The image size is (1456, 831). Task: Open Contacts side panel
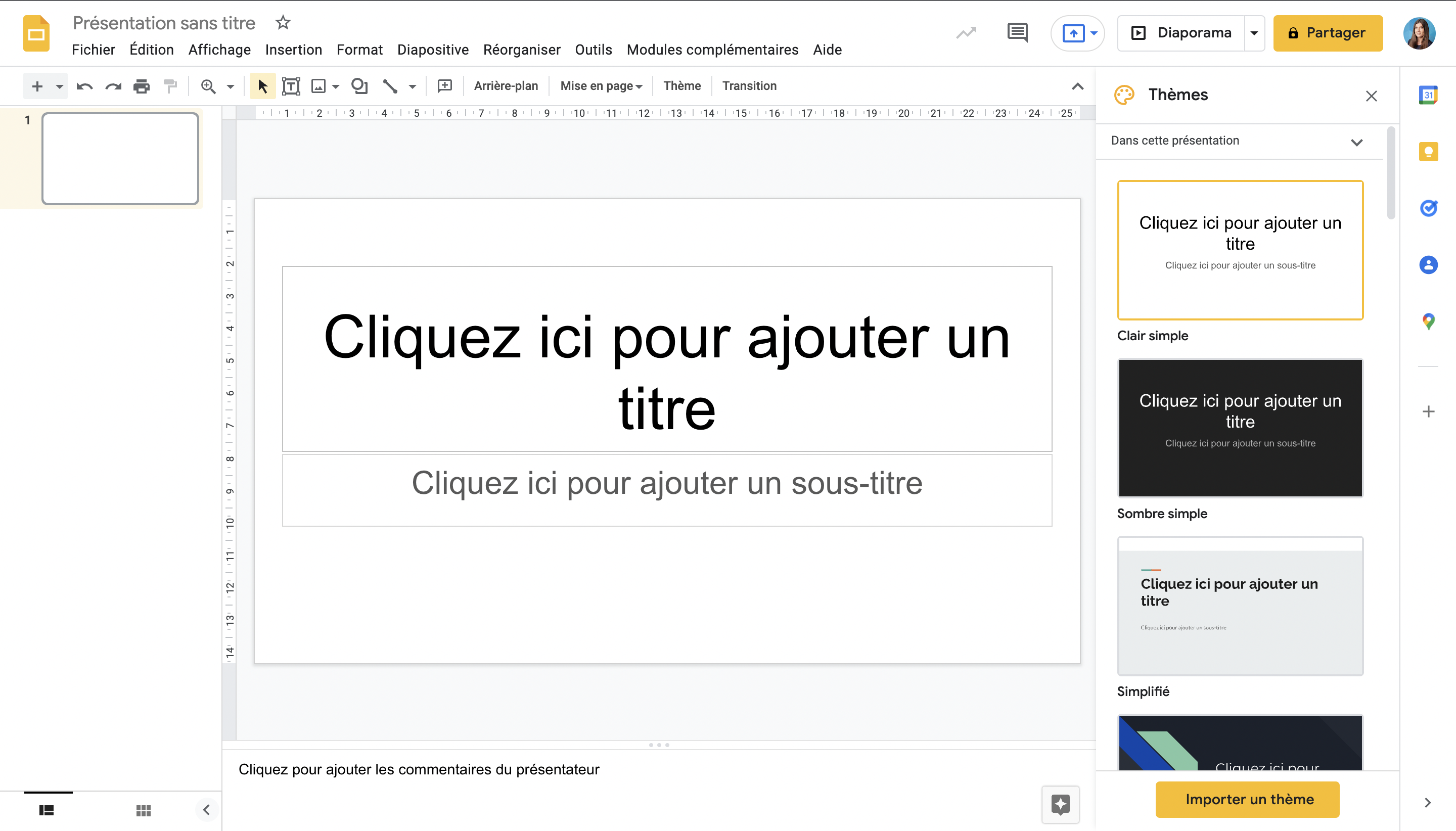1428,265
